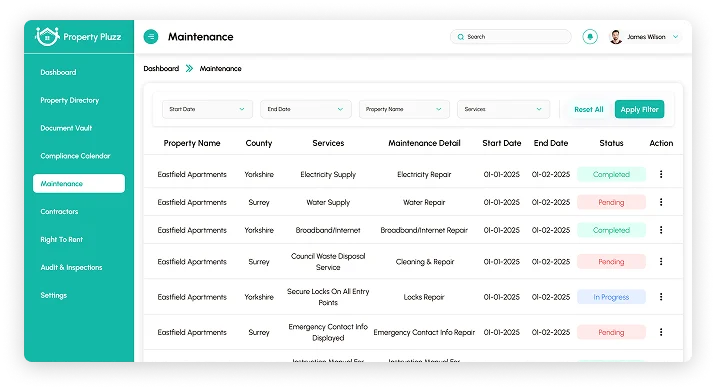
Task: Click the Apply Filter button
Action: [639, 109]
